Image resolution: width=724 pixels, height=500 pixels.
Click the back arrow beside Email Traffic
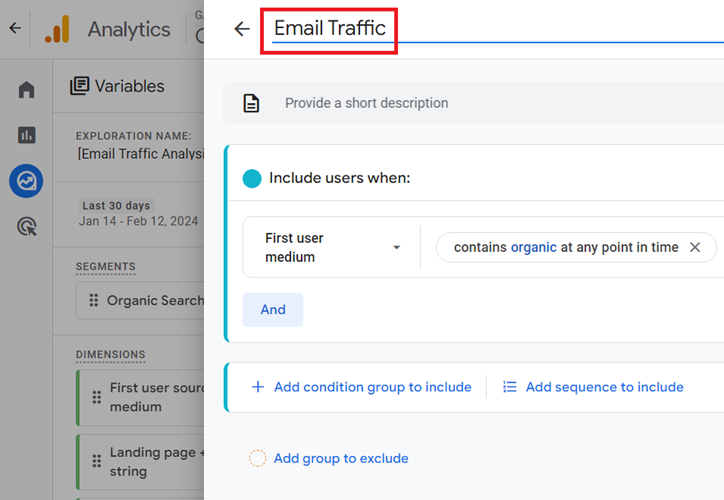242,29
